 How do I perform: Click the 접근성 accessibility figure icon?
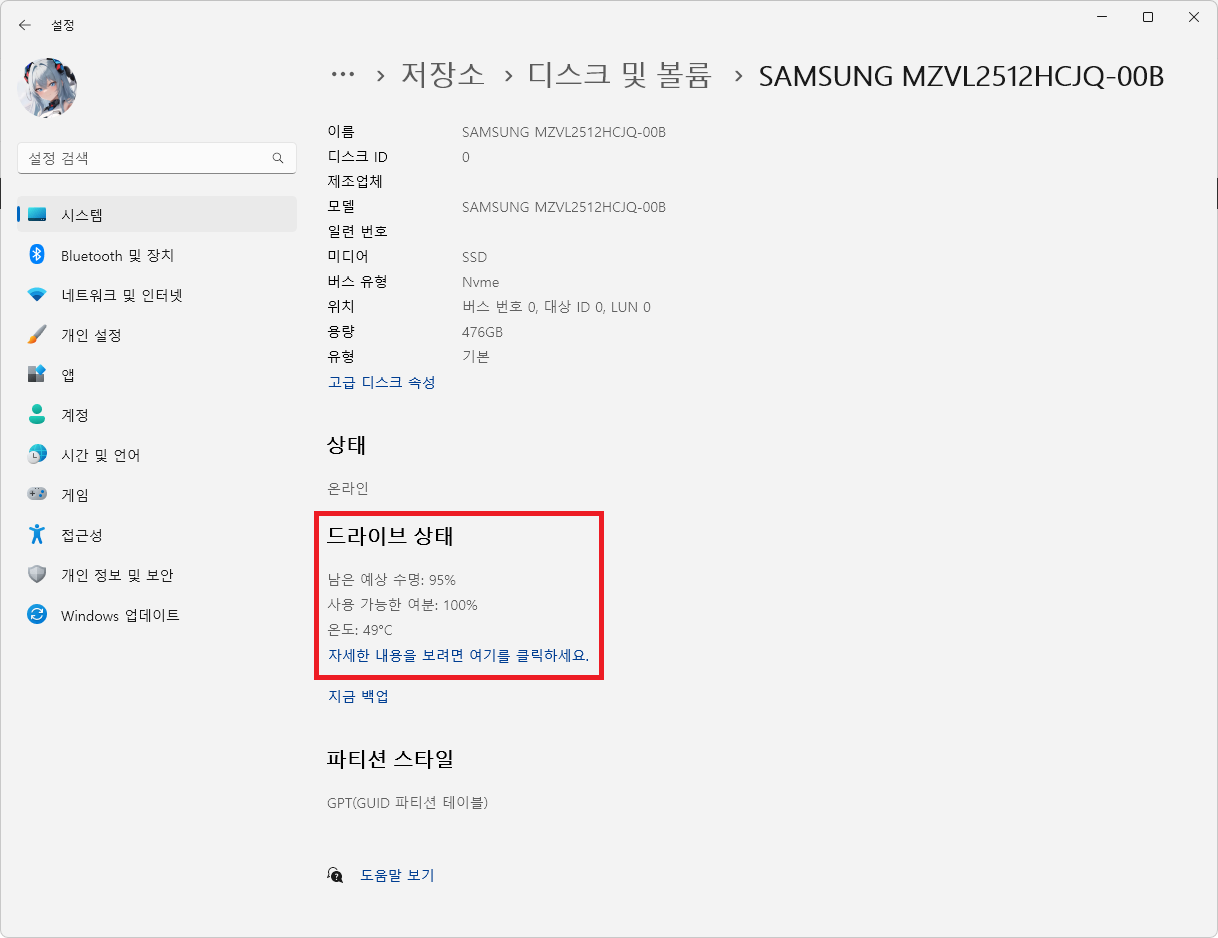37,535
